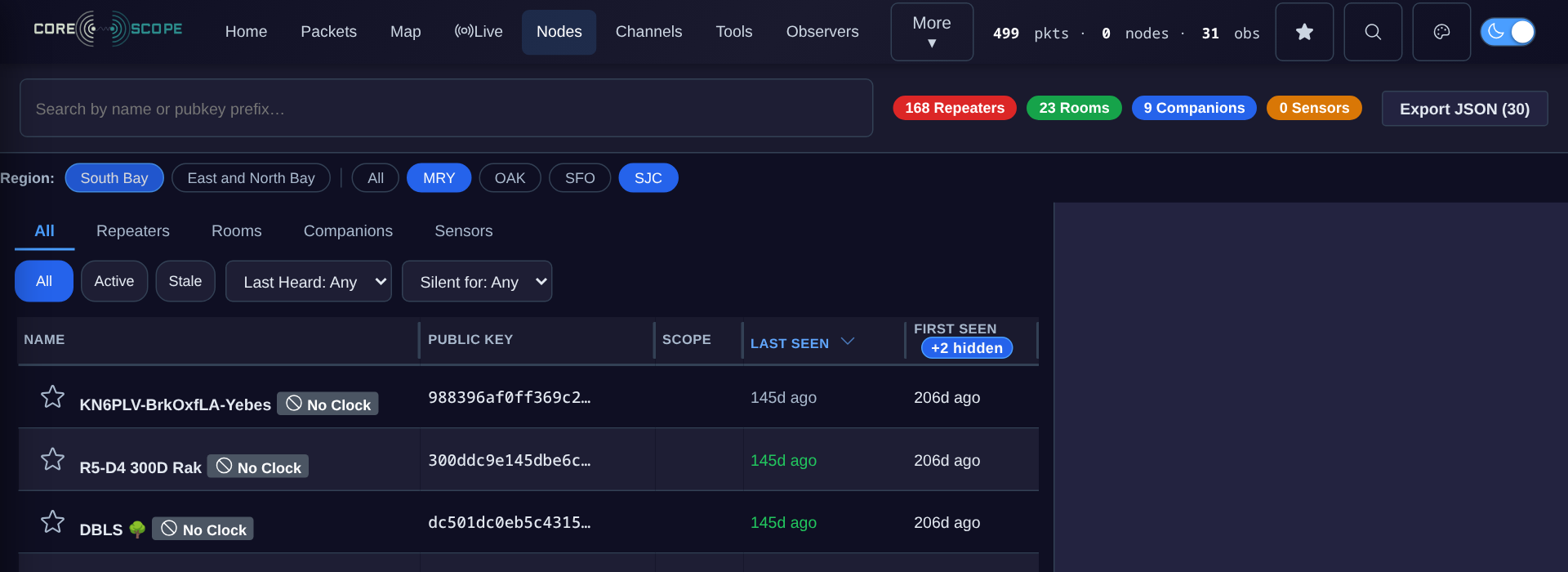This screenshot has height=572, width=1568.
Task: Expand Silent for: Any dropdown
Action: click(477, 281)
